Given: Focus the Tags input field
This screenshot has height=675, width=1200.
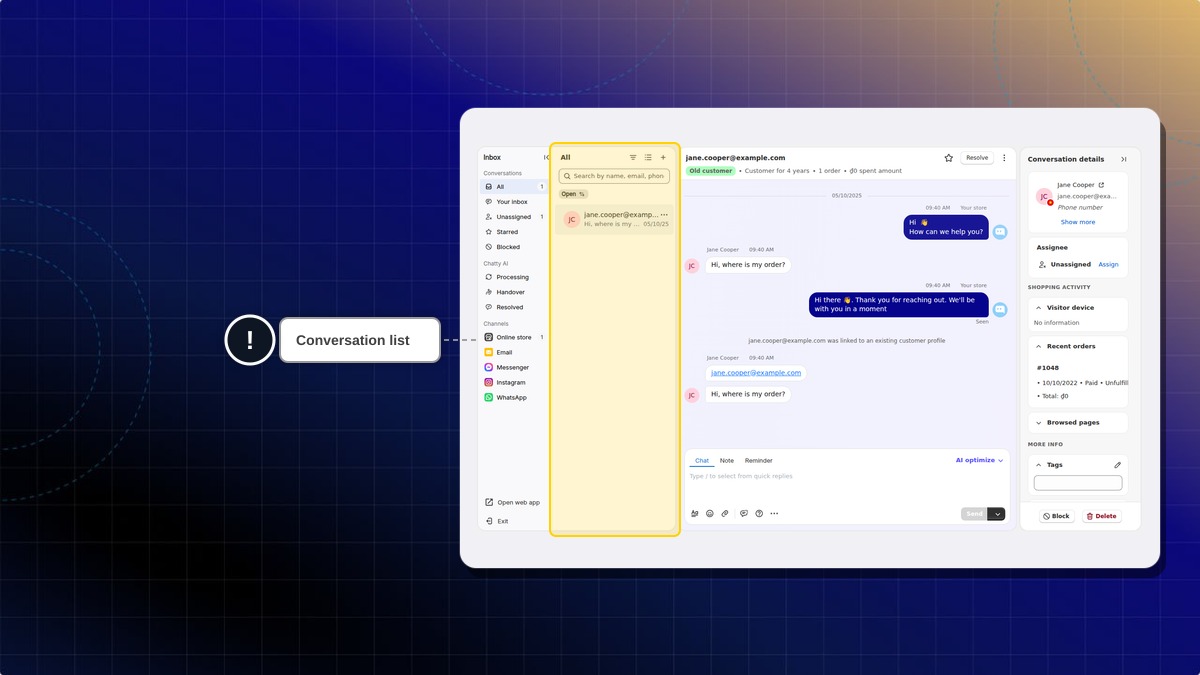Looking at the screenshot, I should 1078,483.
